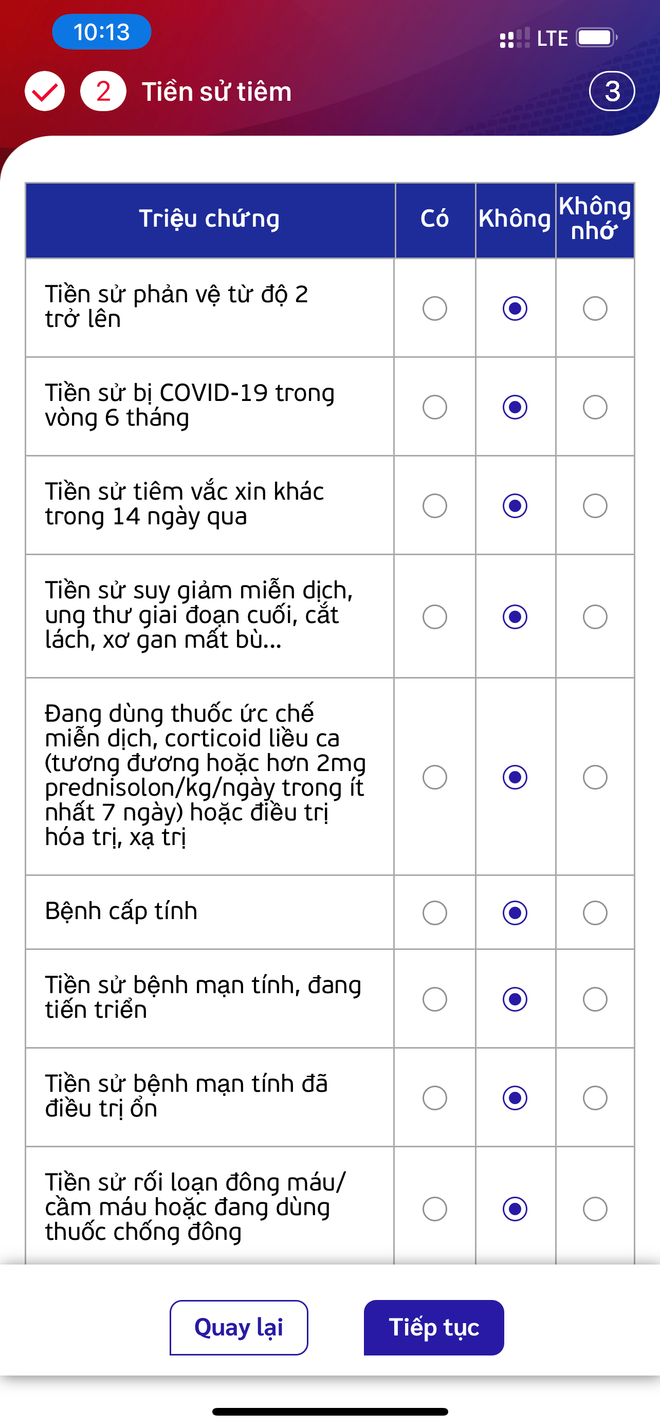
Task: Open step 3 via its circle indicator
Action: pos(611,91)
